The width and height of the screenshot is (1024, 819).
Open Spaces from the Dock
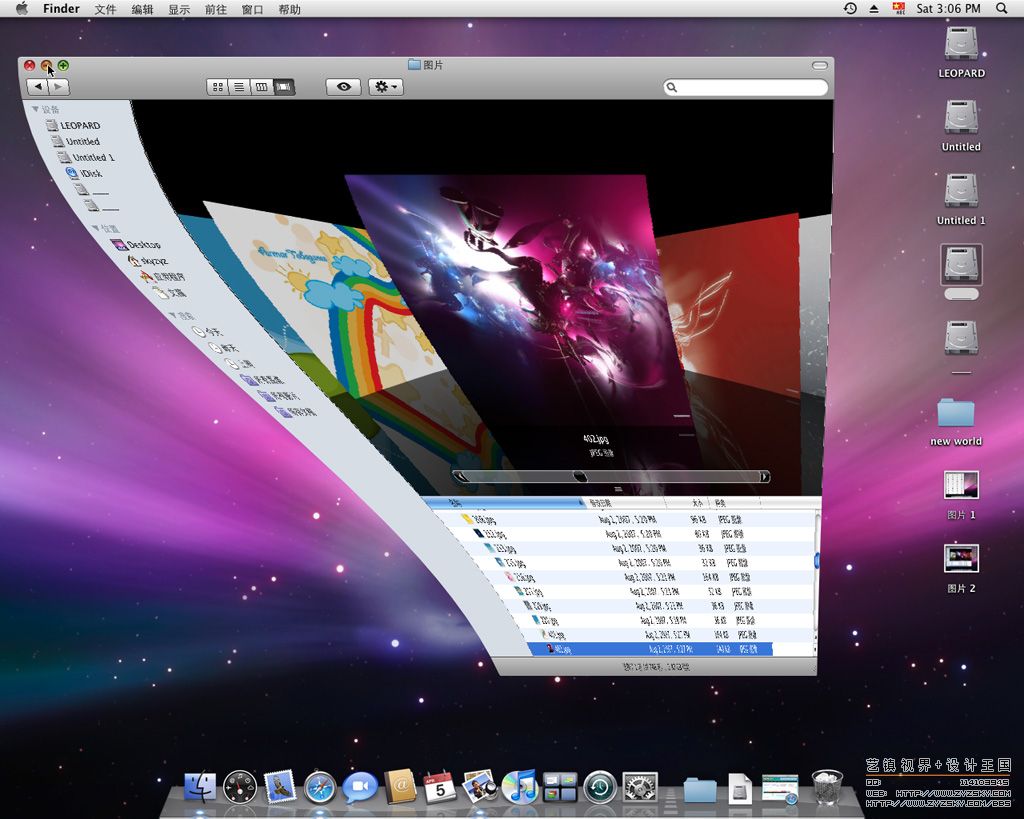(x=560, y=787)
